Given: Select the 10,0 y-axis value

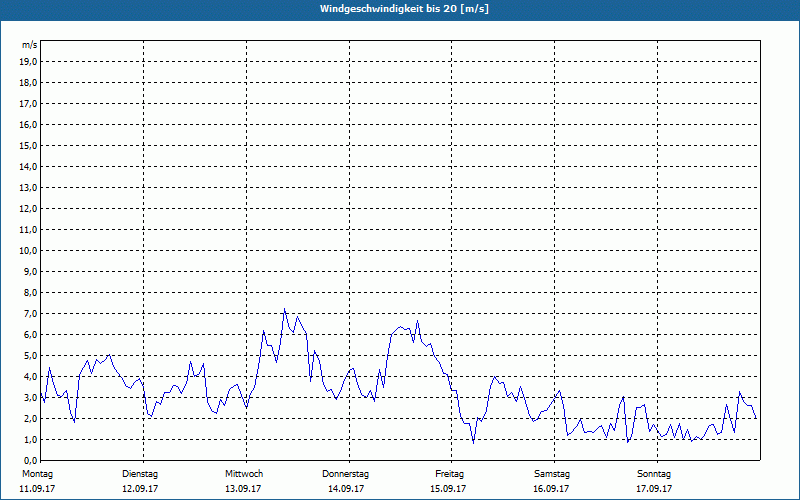Looking at the screenshot, I should (28, 251).
